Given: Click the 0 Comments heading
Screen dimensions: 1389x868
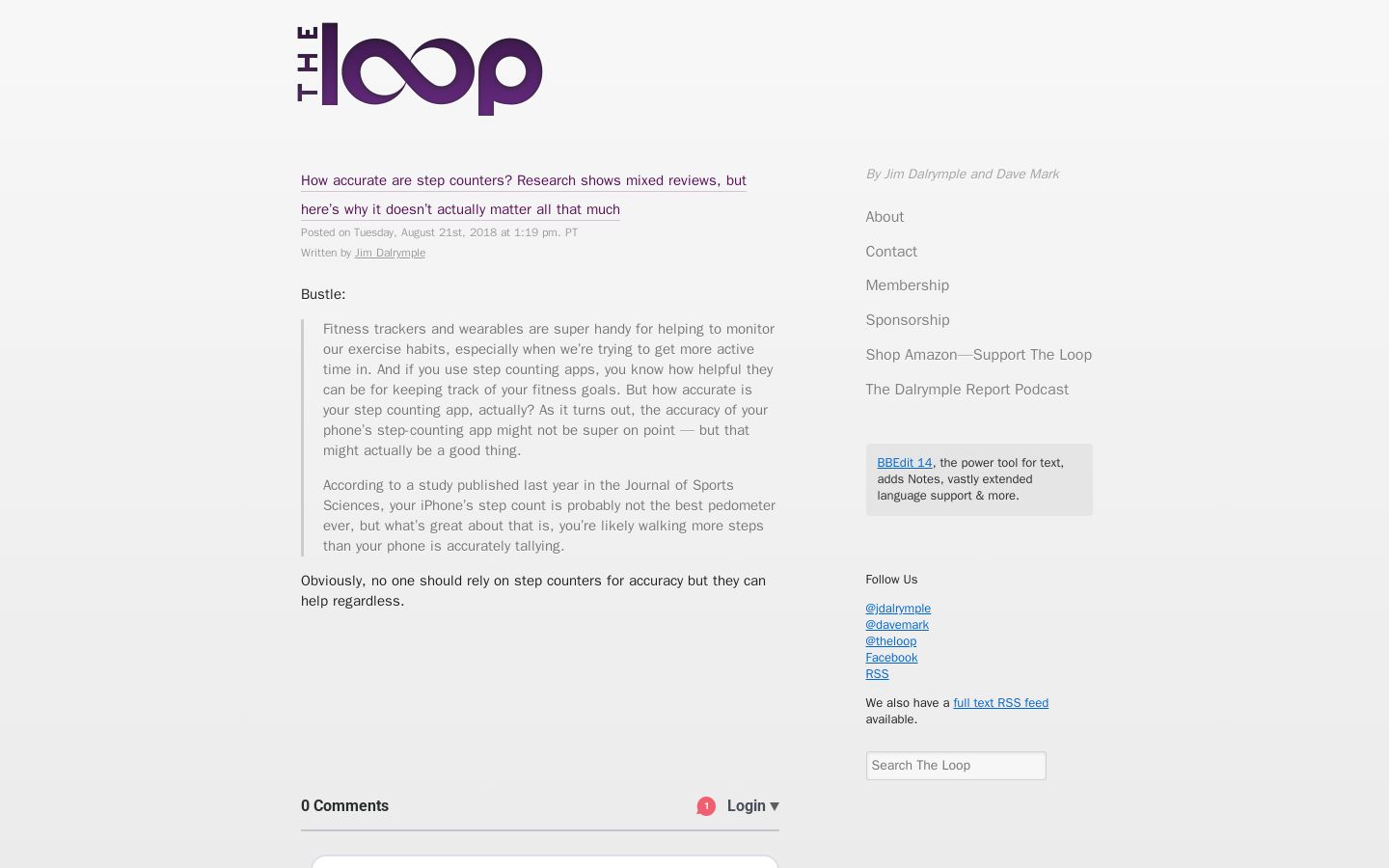Looking at the screenshot, I should point(344,806).
